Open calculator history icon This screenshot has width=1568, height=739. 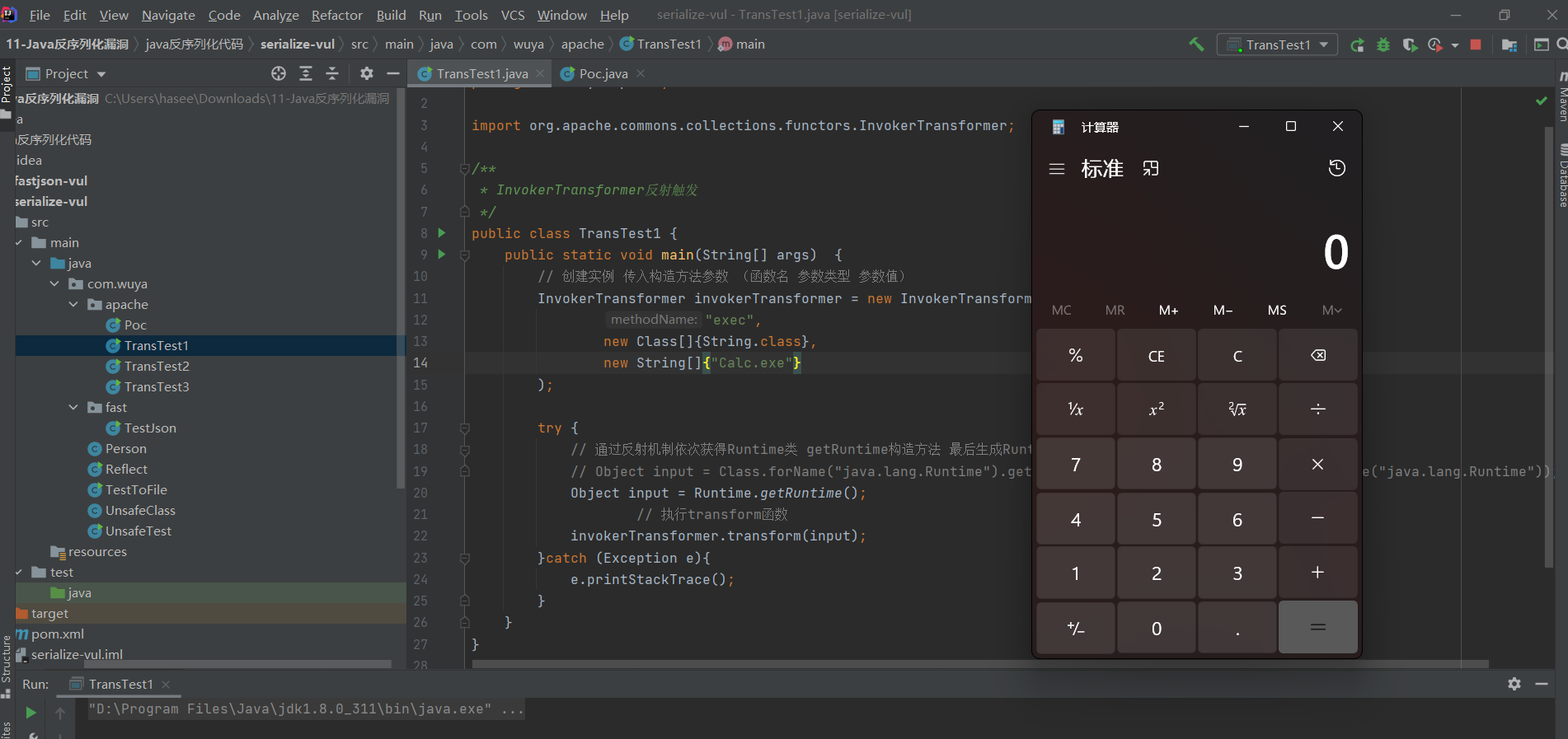pos(1337,168)
